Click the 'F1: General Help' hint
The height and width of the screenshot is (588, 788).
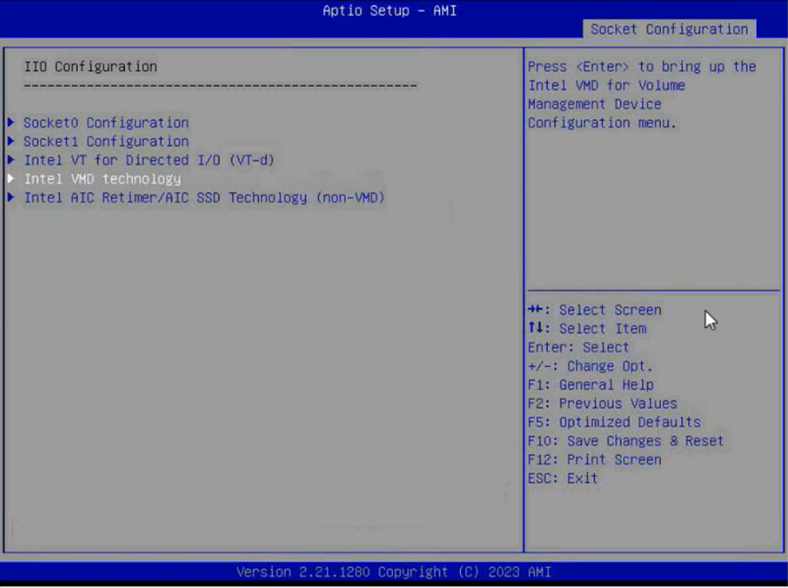tap(591, 385)
